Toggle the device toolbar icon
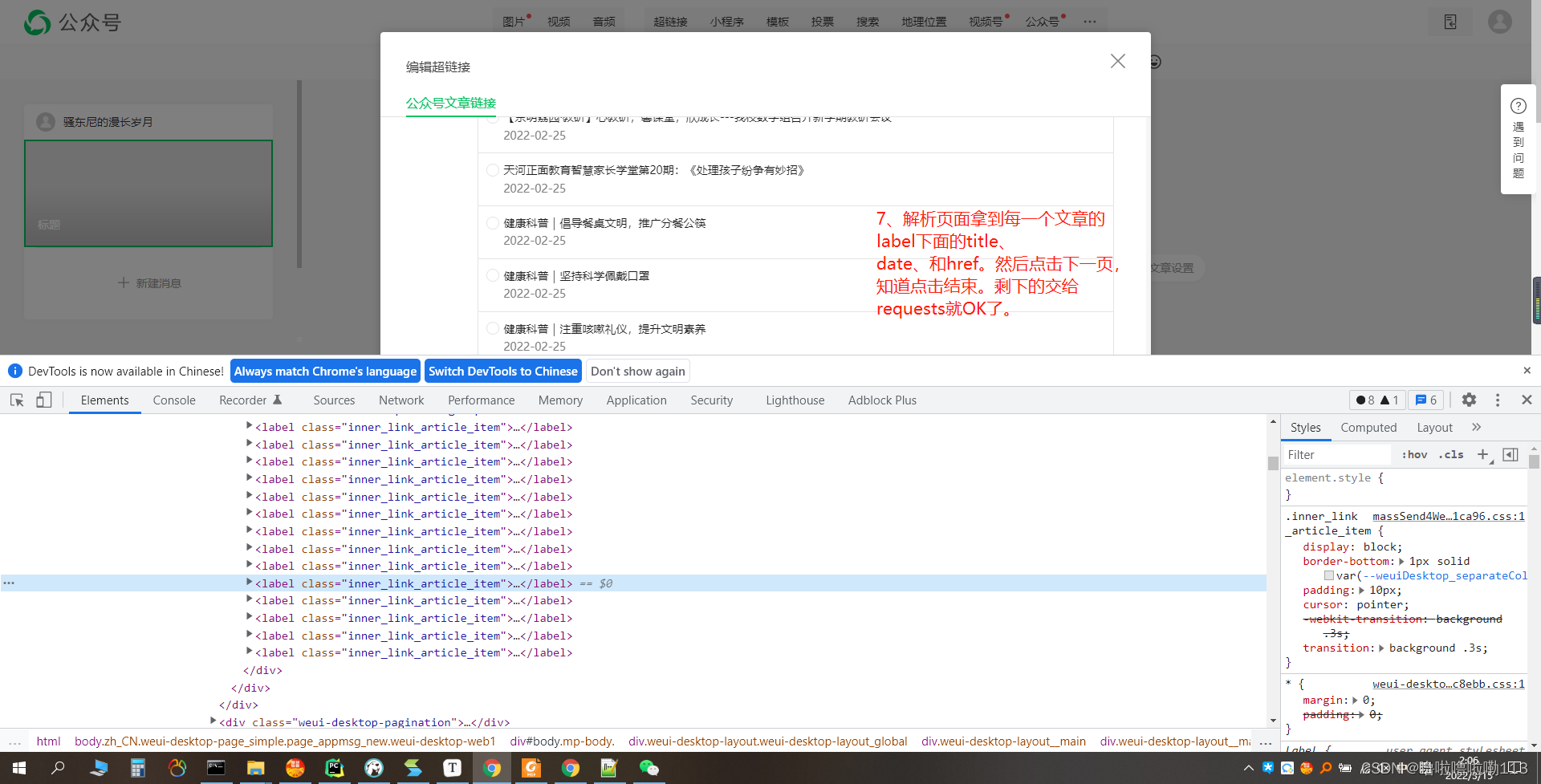Image resolution: width=1541 pixels, height=784 pixels. pos(44,400)
